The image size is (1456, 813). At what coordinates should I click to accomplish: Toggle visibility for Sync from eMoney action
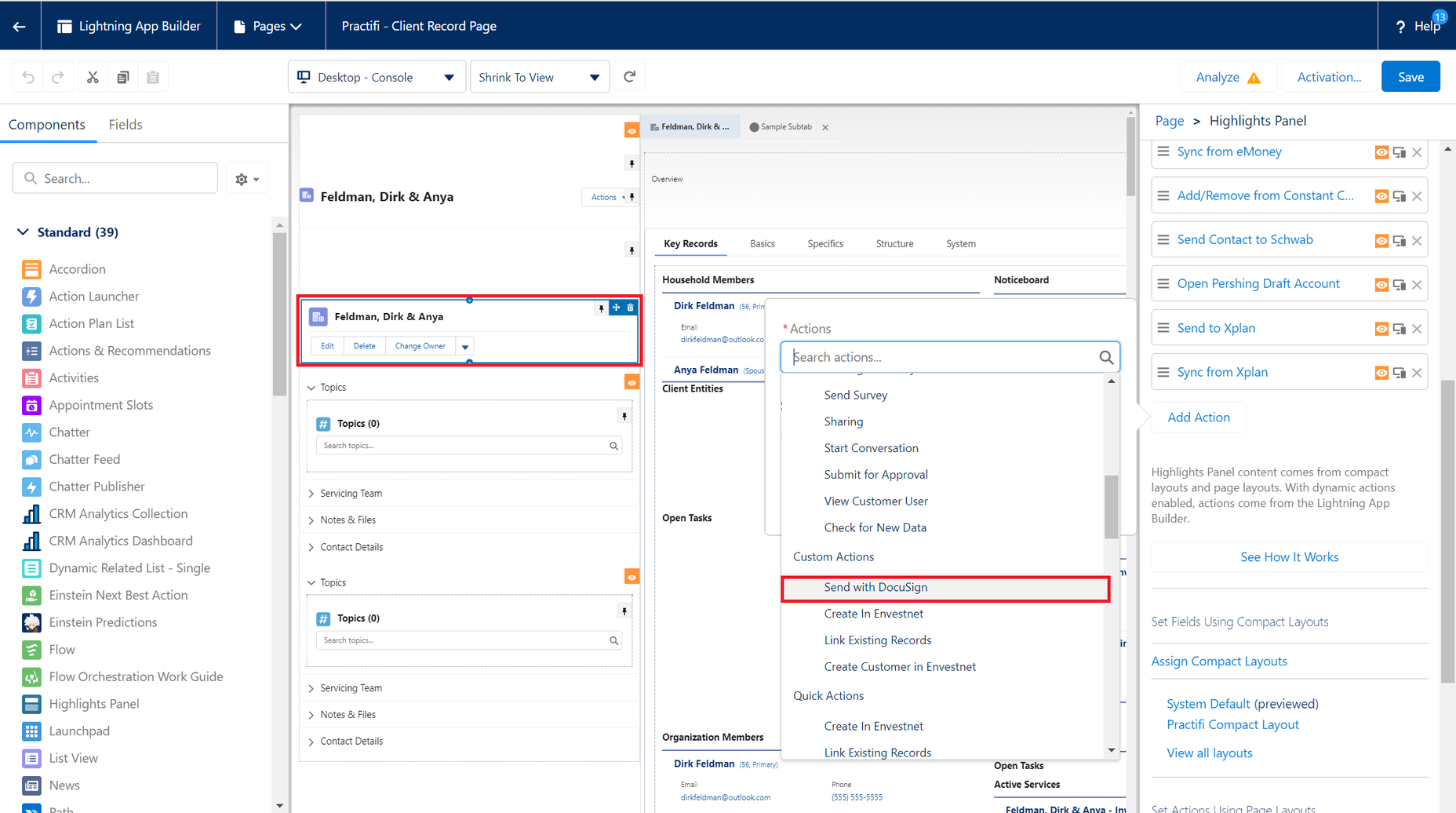[x=1381, y=152]
